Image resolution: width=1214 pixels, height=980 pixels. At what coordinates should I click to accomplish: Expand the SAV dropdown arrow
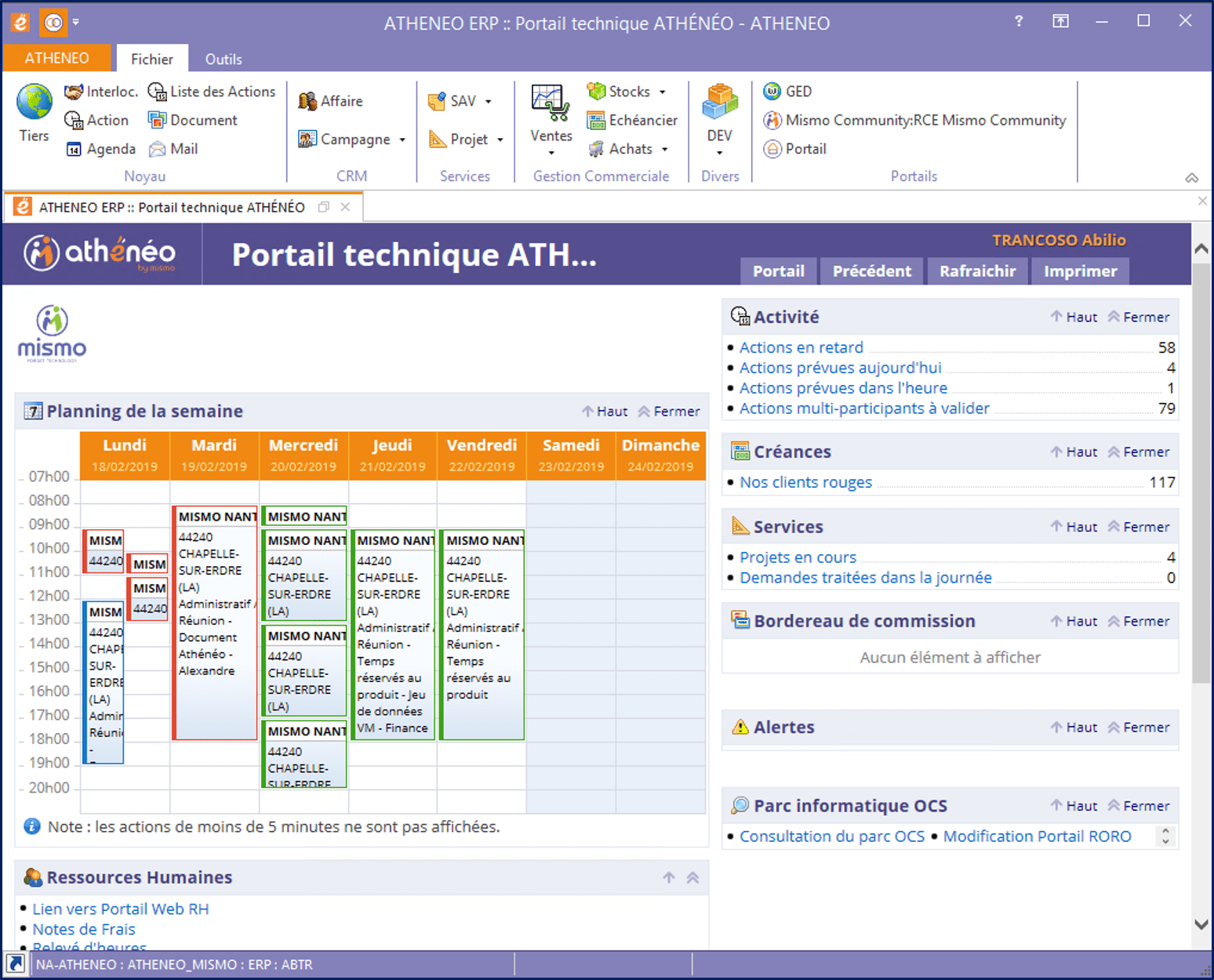click(x=488, y=101)
